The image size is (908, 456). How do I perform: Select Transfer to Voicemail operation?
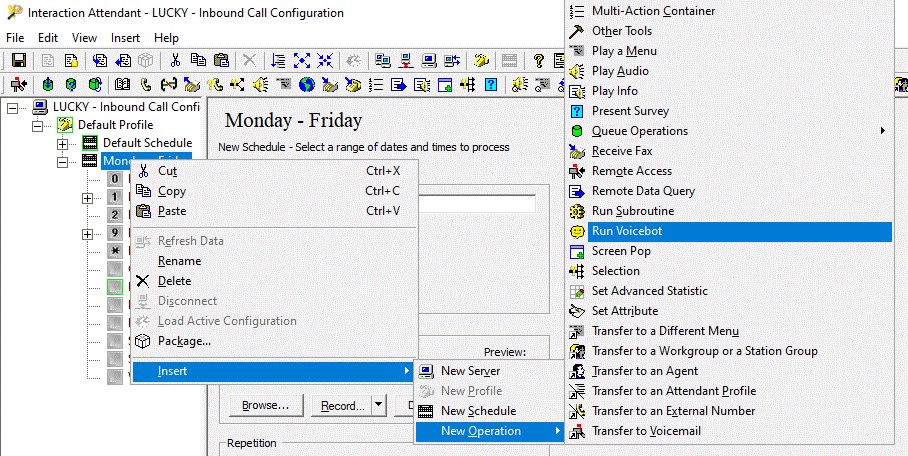click(645, 431)
